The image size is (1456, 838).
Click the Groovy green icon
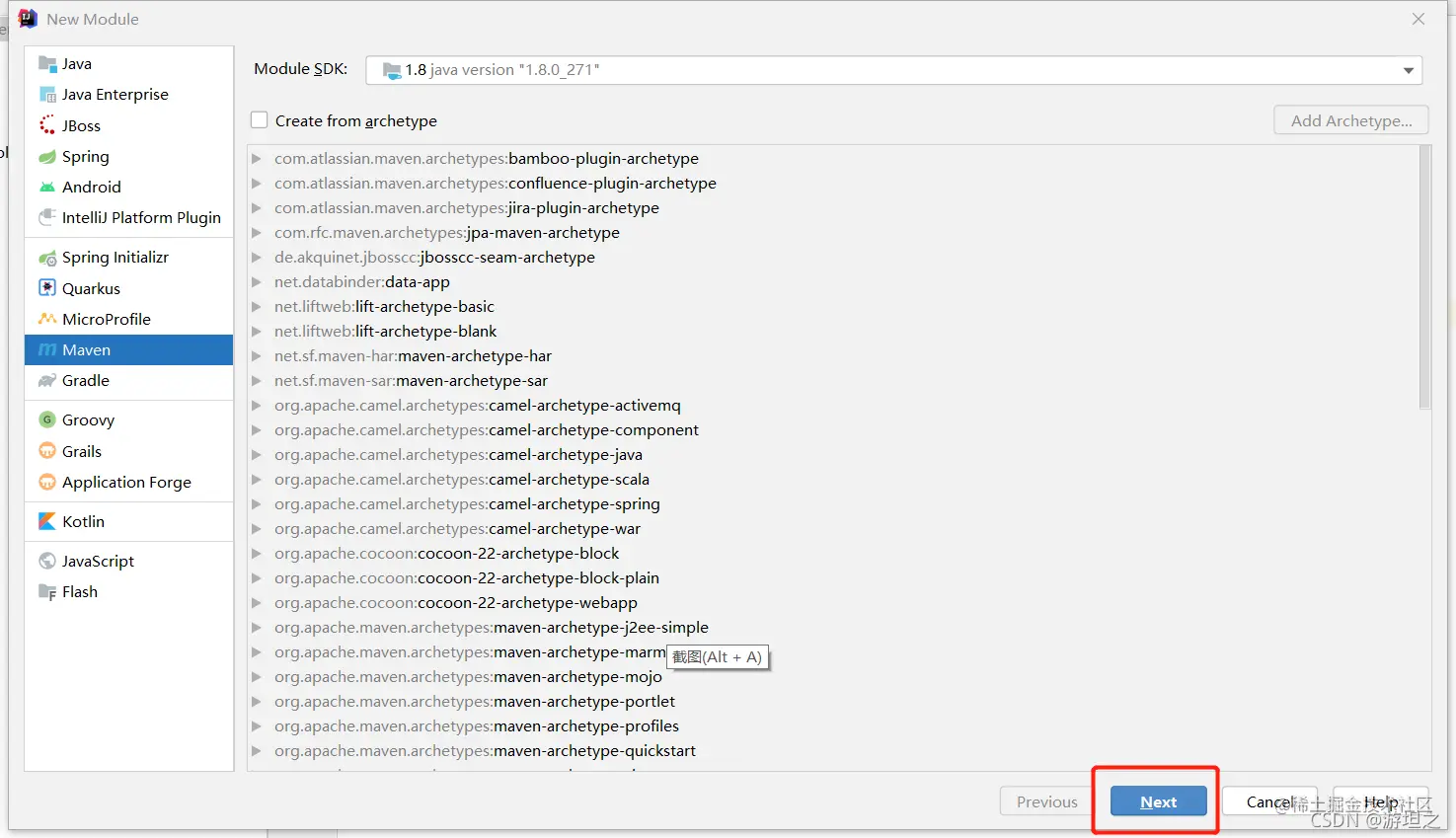point(46,420)
